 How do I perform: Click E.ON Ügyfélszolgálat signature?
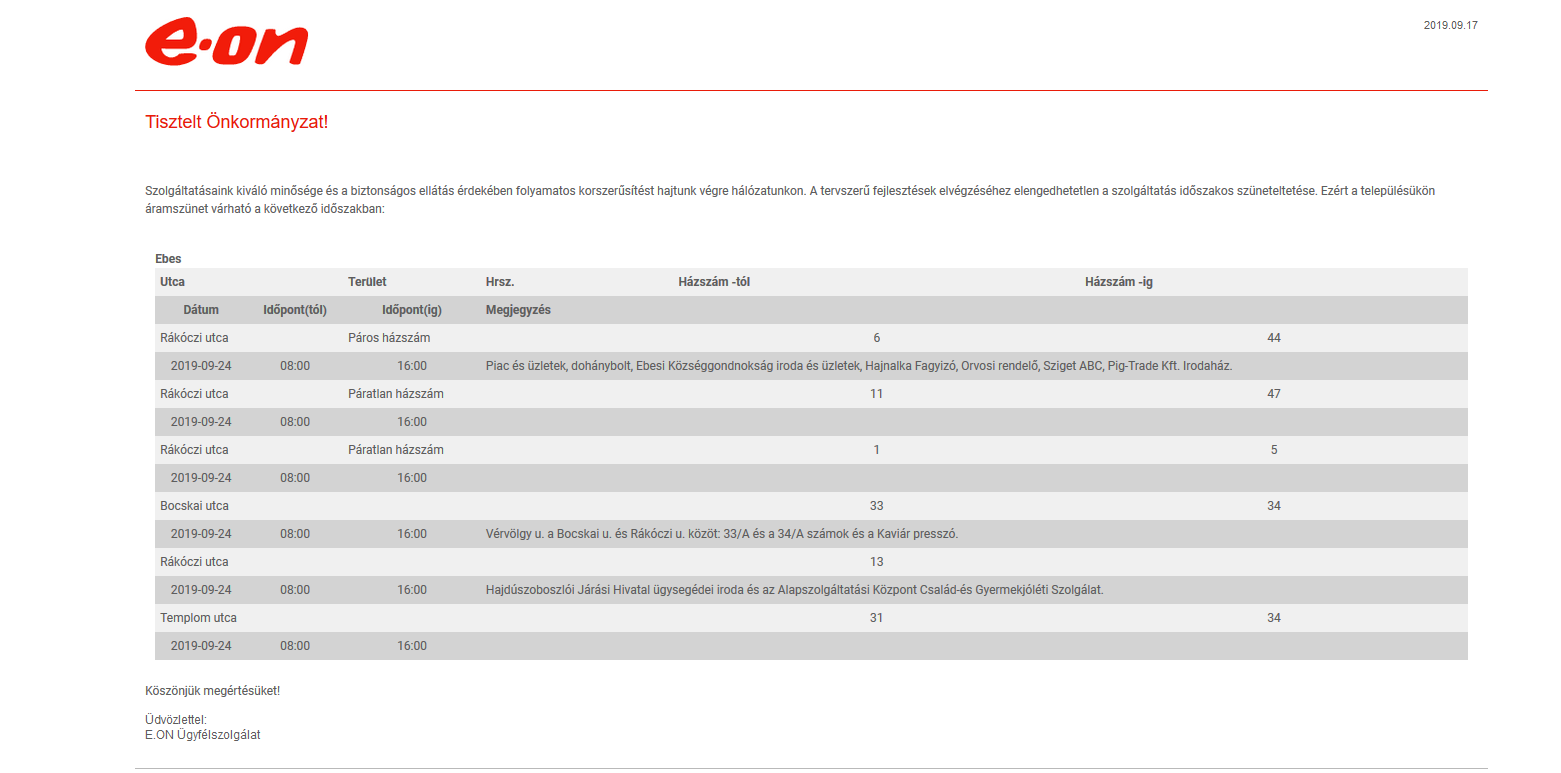pyautogui.click(x=203, y=734)
